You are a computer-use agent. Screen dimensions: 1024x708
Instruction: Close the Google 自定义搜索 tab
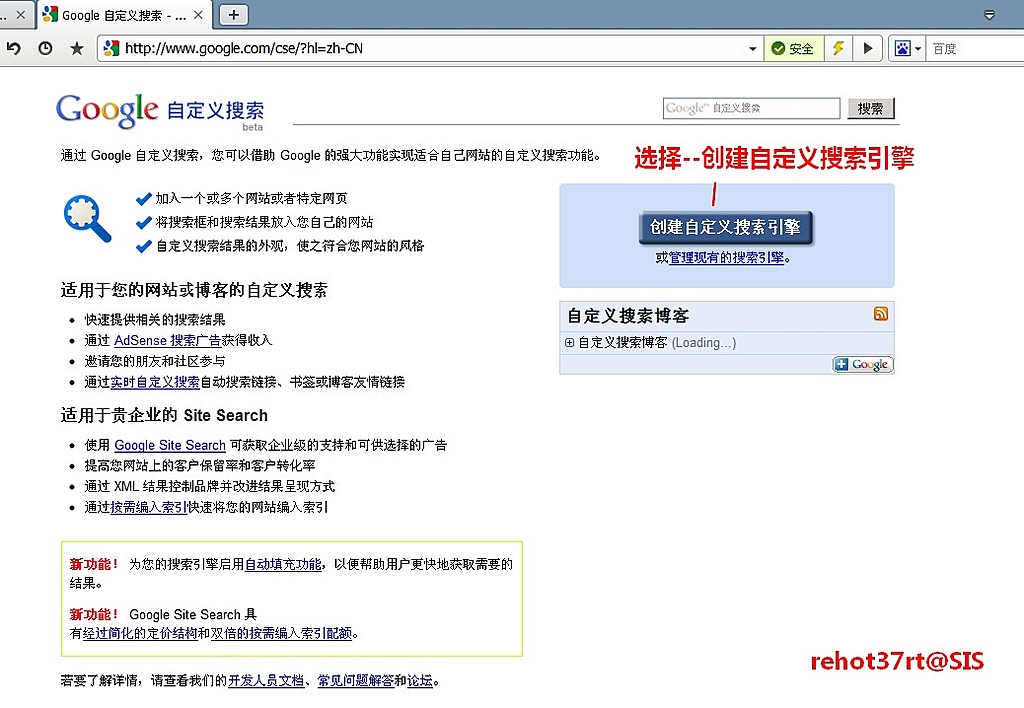click(x=199, y=14)
